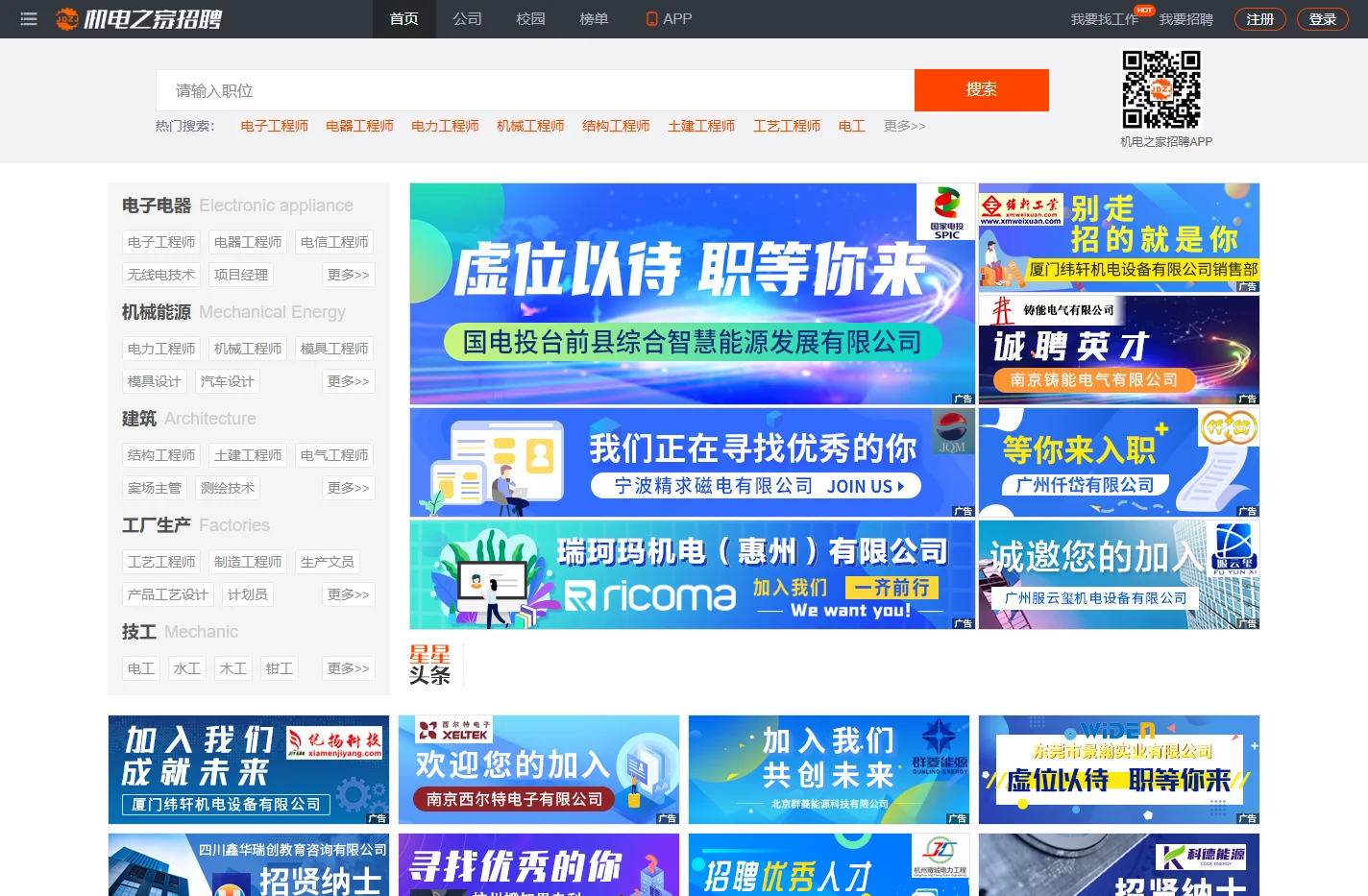Viewport: 1368px width, 896px height.
Task: Select 模具设计 category tag
Action: [x=155, y=381]
